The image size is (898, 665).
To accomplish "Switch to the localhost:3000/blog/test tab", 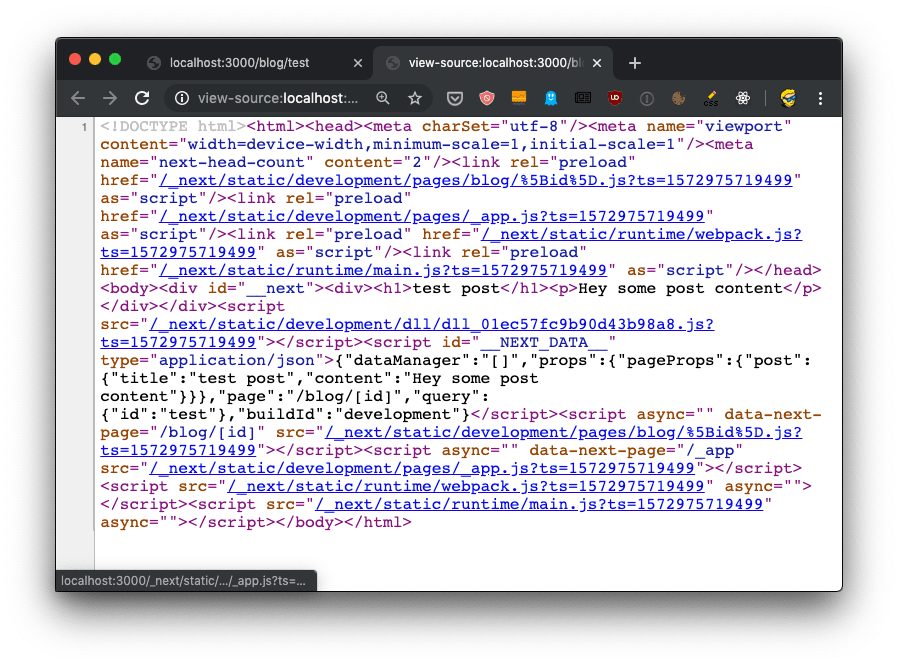I will tap(240, 63).
